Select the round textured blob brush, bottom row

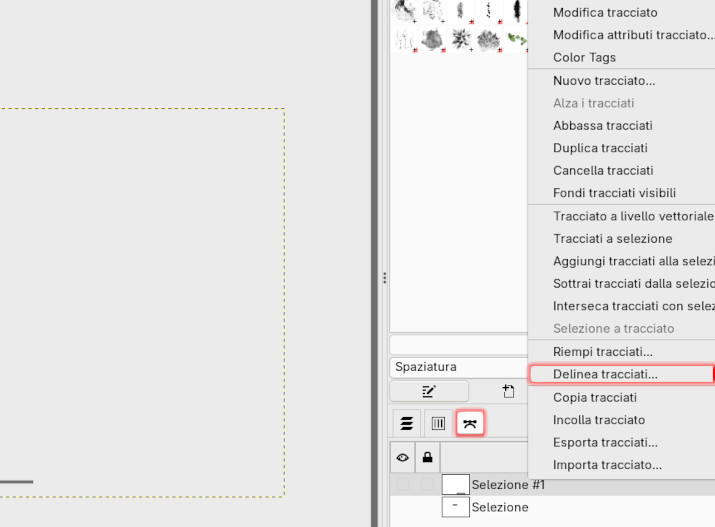coord(432,39)
